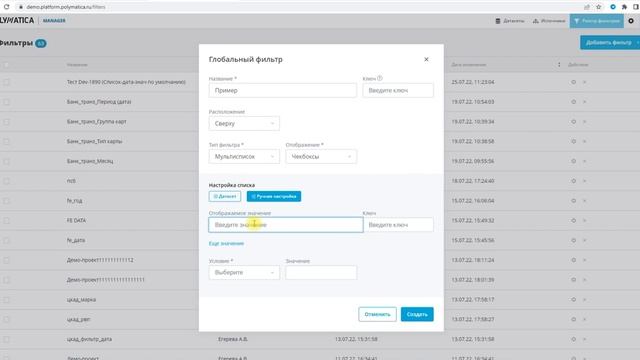Screen dimensions: 640x360
Task: Click the Polymatica logo
Action: point(17,20)
